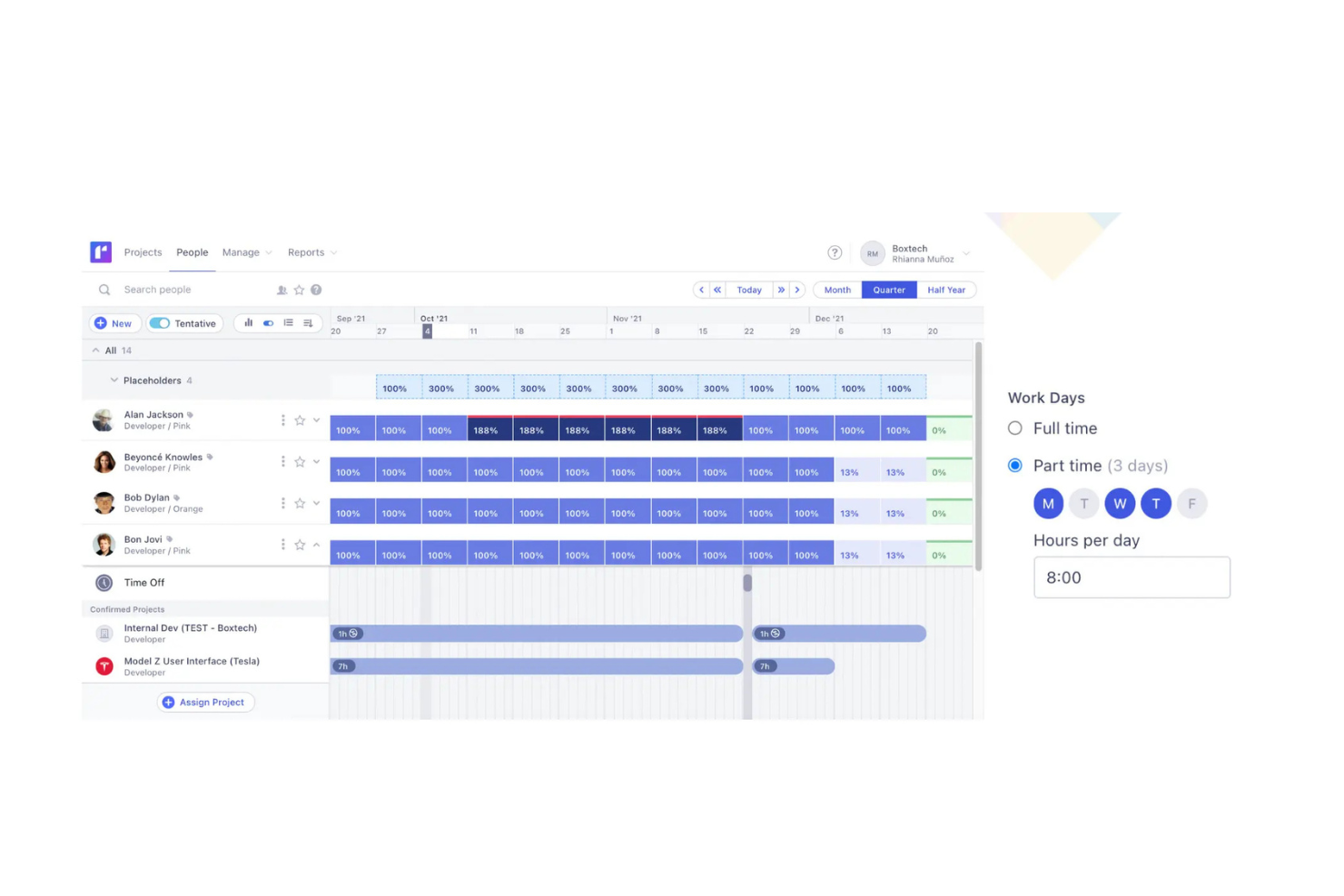The image size is (1344, 896).
Task: Switch to Month view
Action: [837, 290]
